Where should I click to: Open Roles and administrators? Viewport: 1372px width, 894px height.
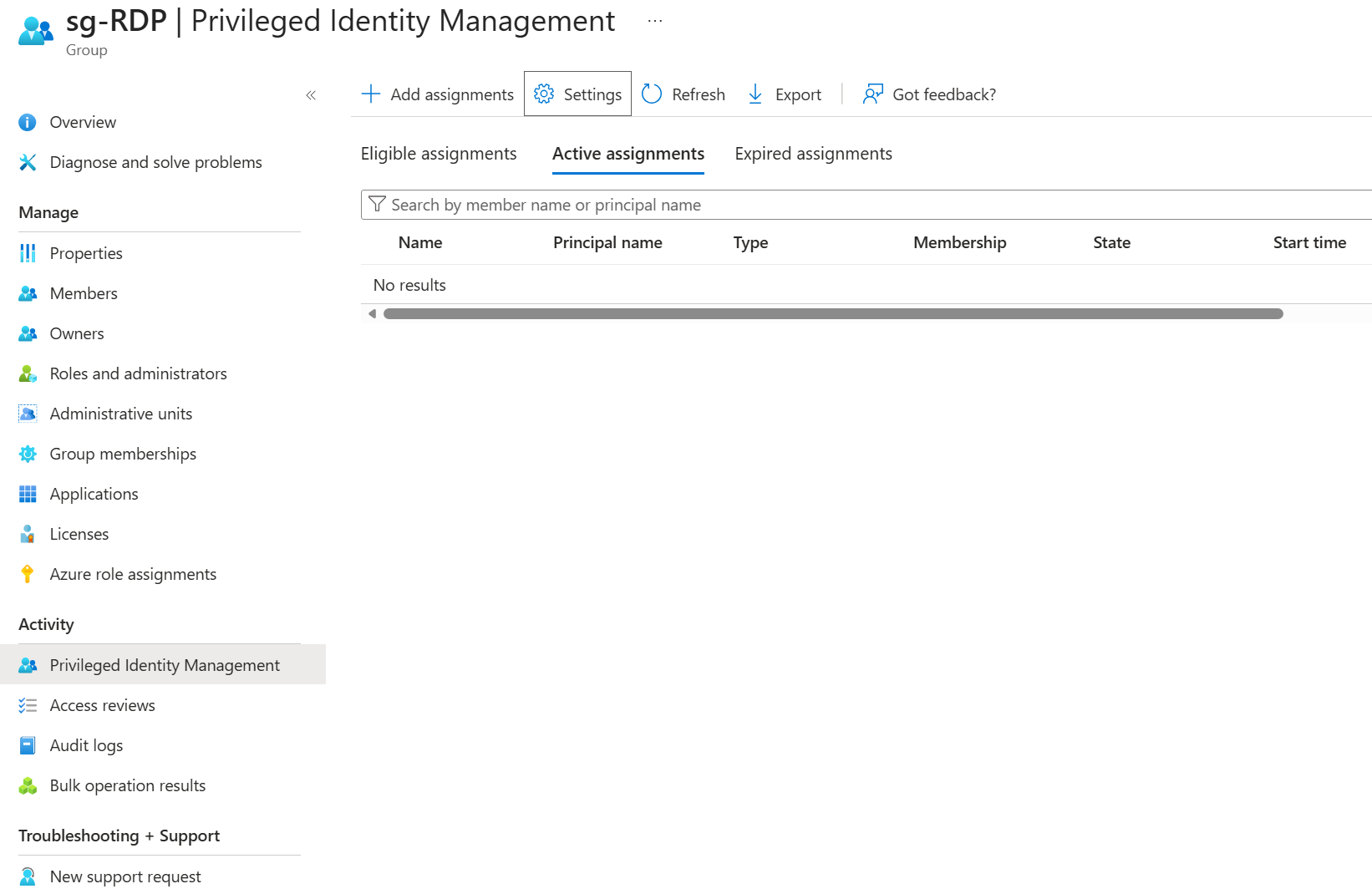139,373
